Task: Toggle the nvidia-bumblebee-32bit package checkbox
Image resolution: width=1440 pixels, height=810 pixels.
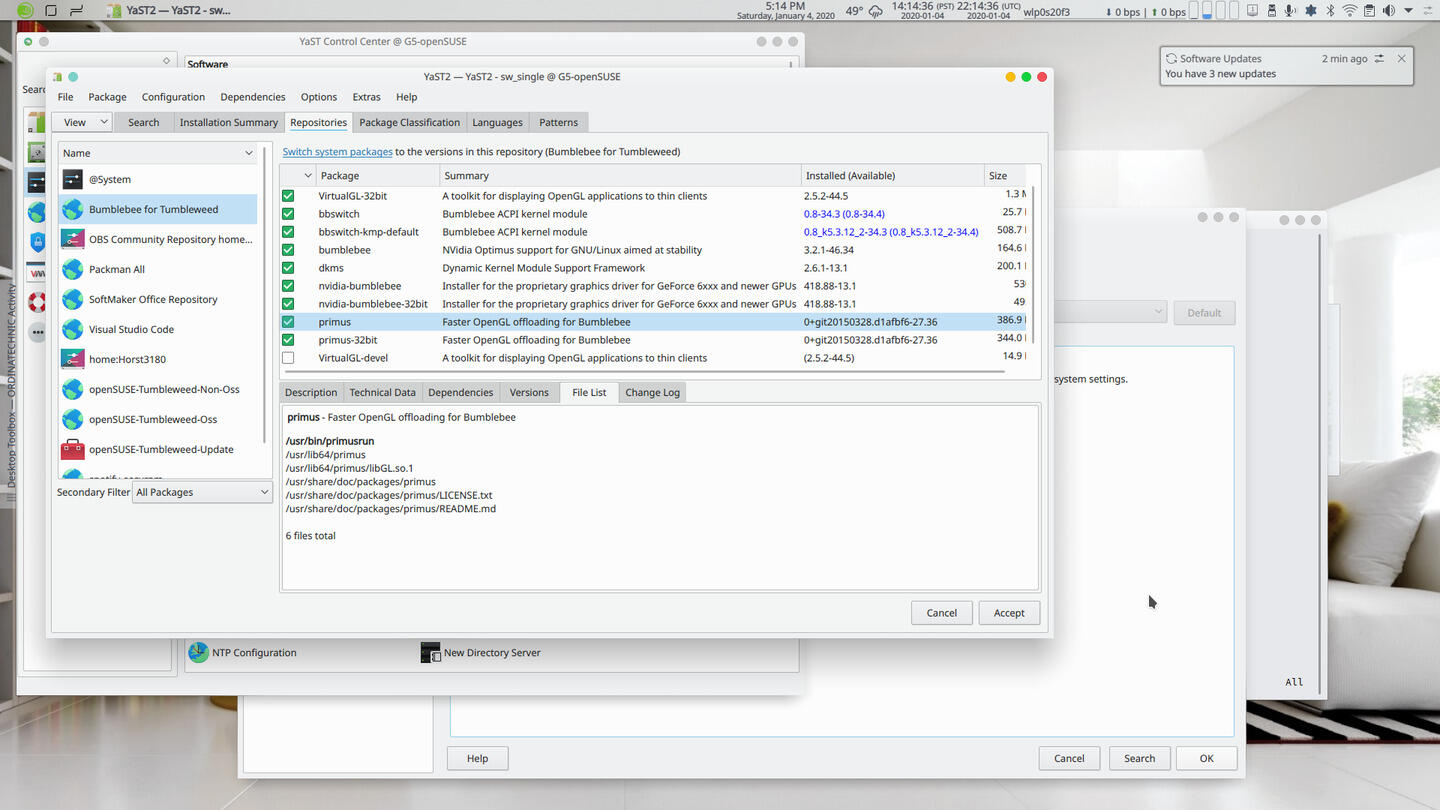Action: pyautogui.click(x=288, y=304)
